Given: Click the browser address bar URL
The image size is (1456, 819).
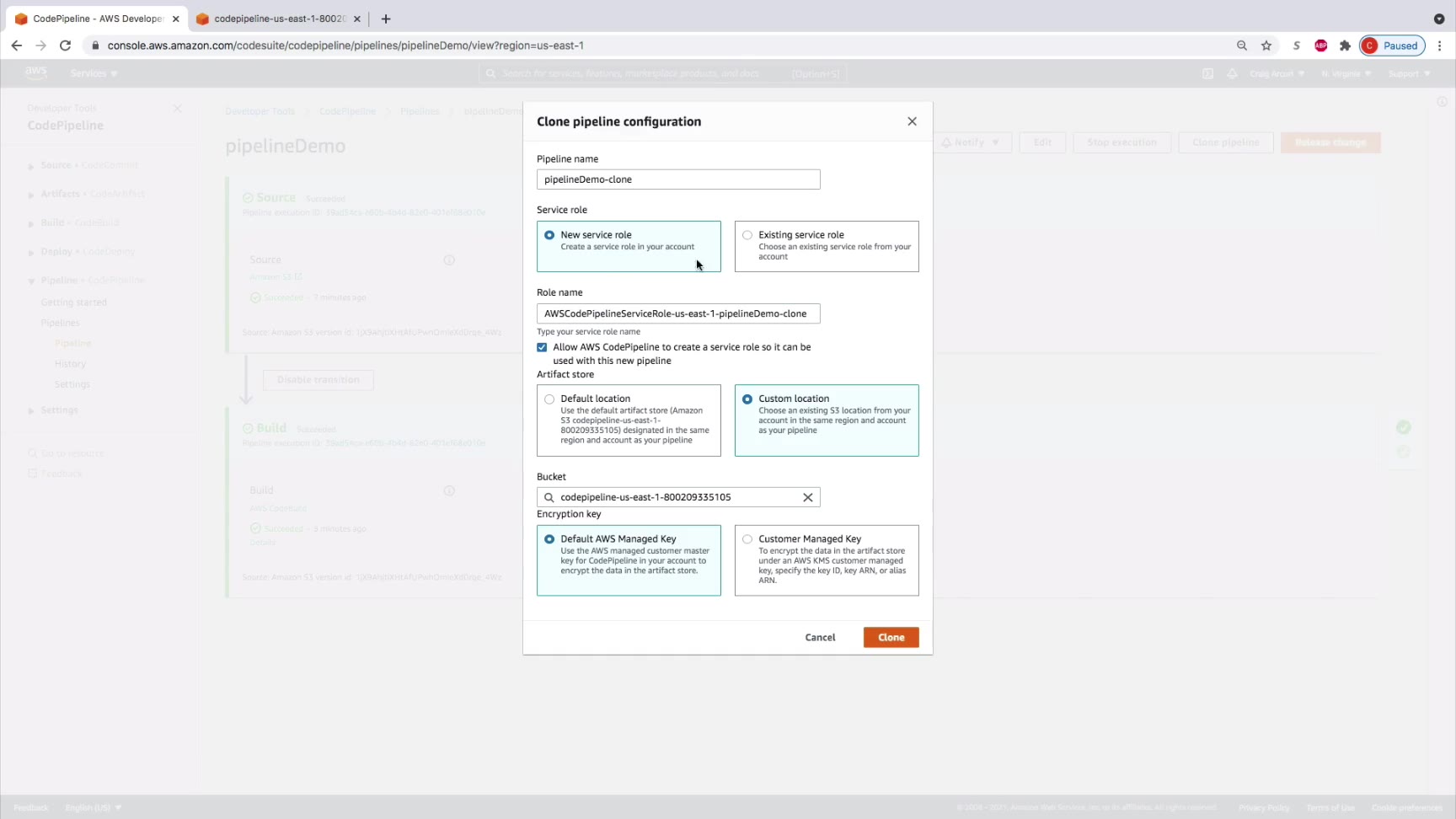Looking at the screenshot, I should coord(345,45).
